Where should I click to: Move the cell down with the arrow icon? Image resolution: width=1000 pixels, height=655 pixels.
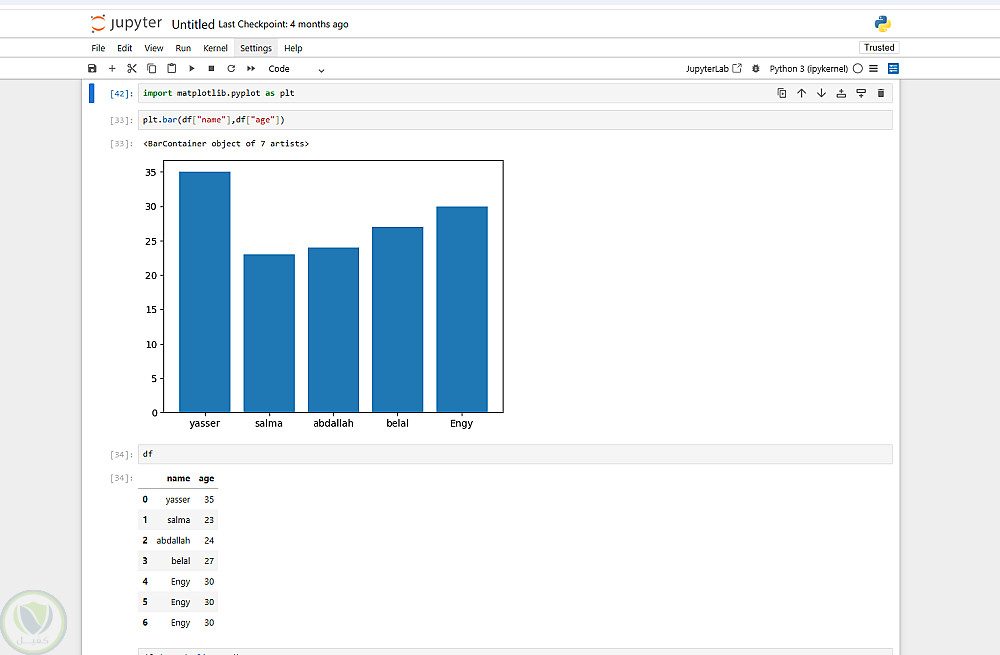[x=821, y=93]
